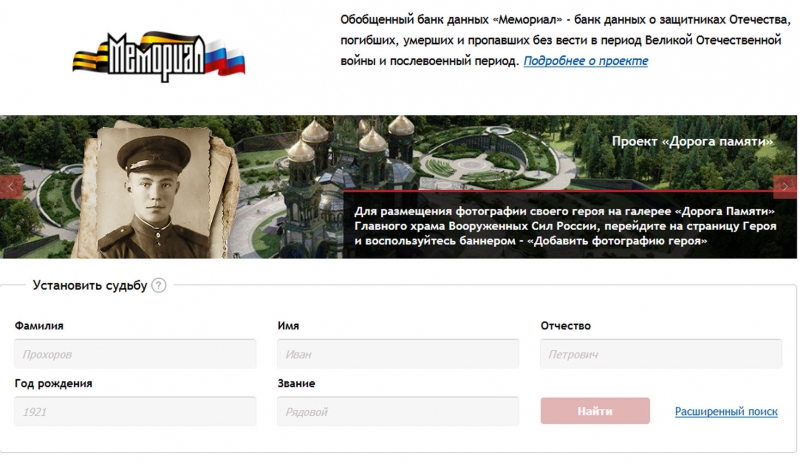The image size is (800, 464).
Task: Click the 'Обобщенный банк данных «Мемориал»' description text
Action: point(565,40)
